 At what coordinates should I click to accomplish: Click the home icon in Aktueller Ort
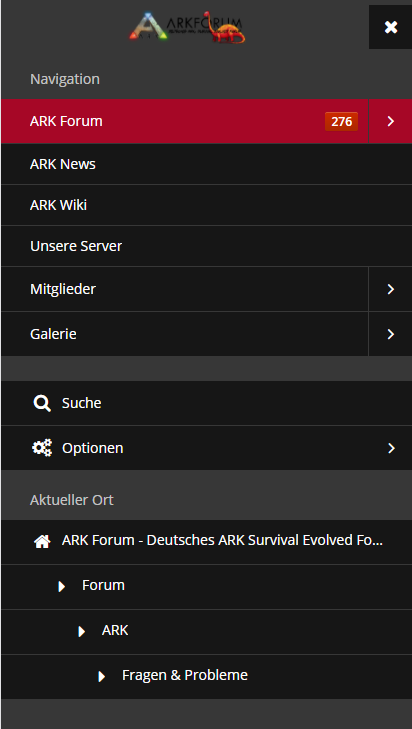(x=42, y=541)
